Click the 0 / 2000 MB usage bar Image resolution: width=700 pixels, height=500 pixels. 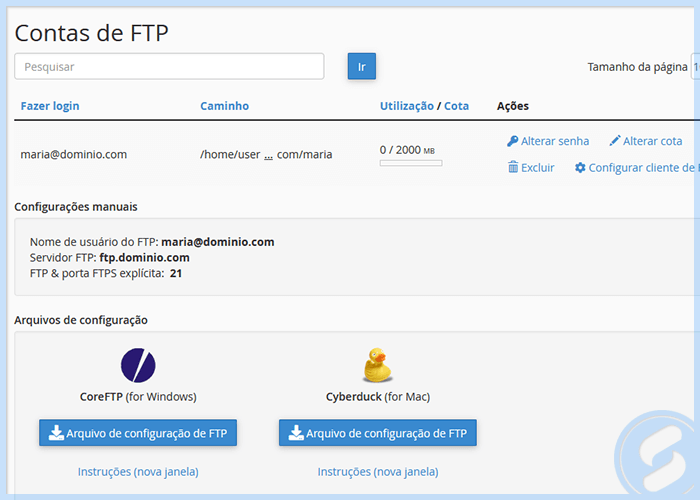(x=411, y=163)
